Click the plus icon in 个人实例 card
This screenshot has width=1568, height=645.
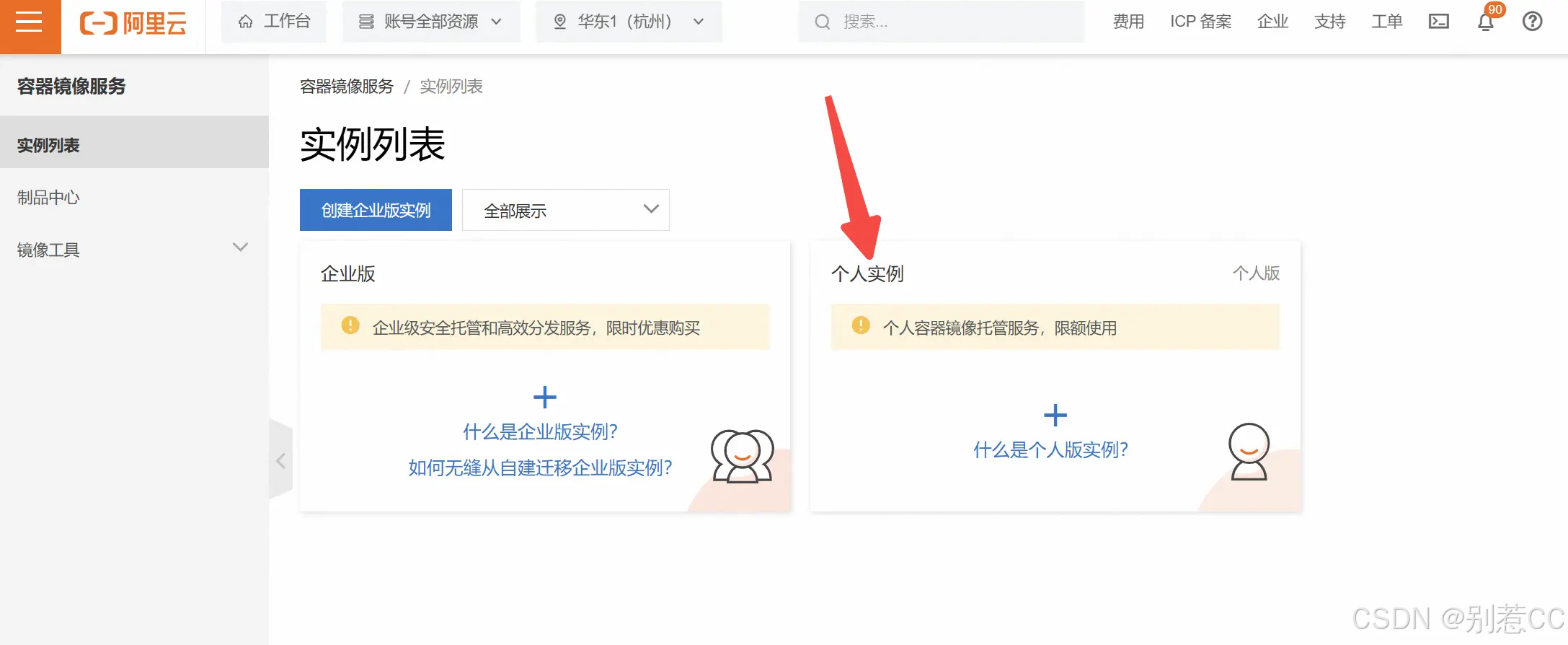coord(1055,415)
